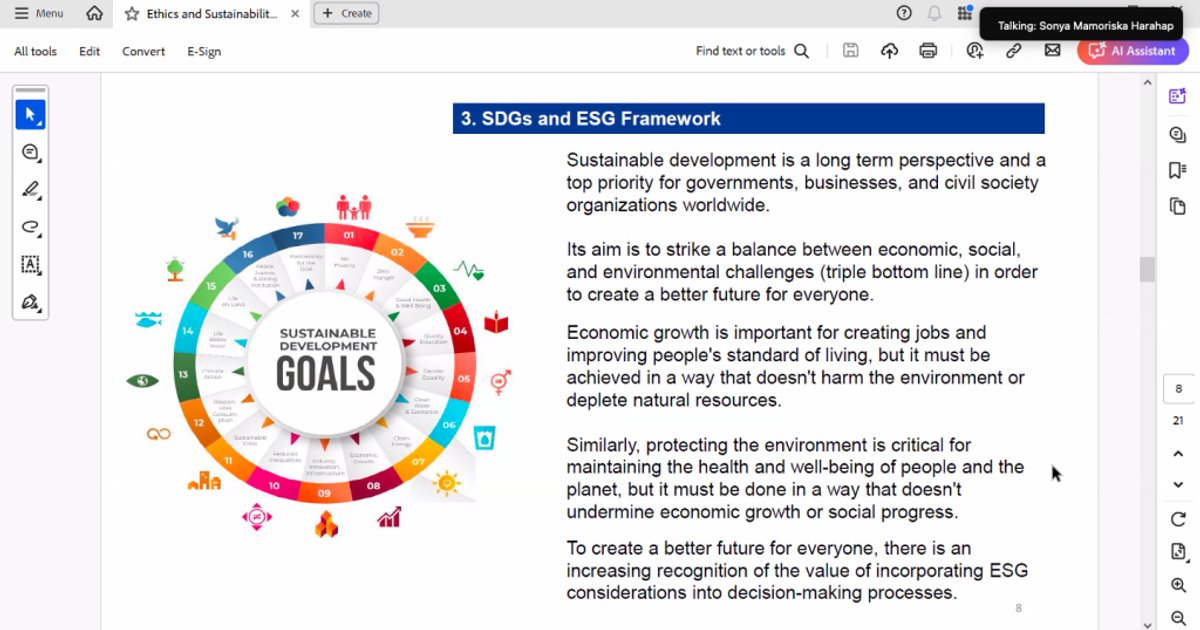Activate the text box selection tool

click(30, 264)
